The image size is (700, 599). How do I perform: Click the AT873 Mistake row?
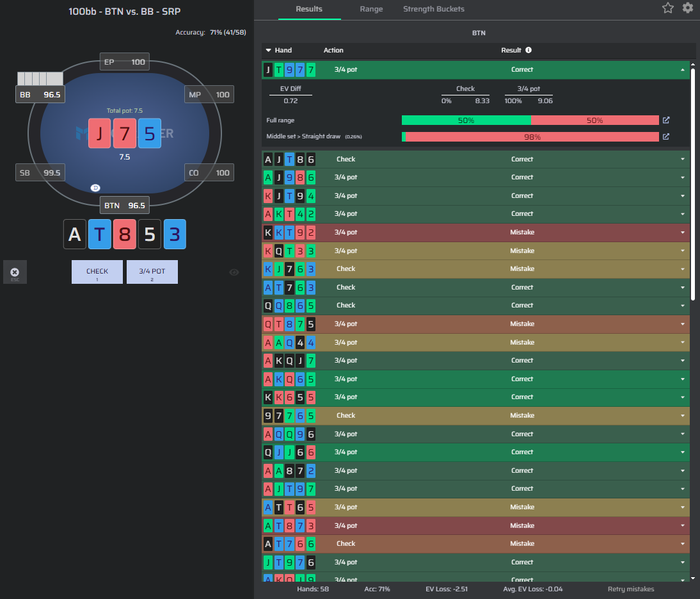click(x=475, y=525)
